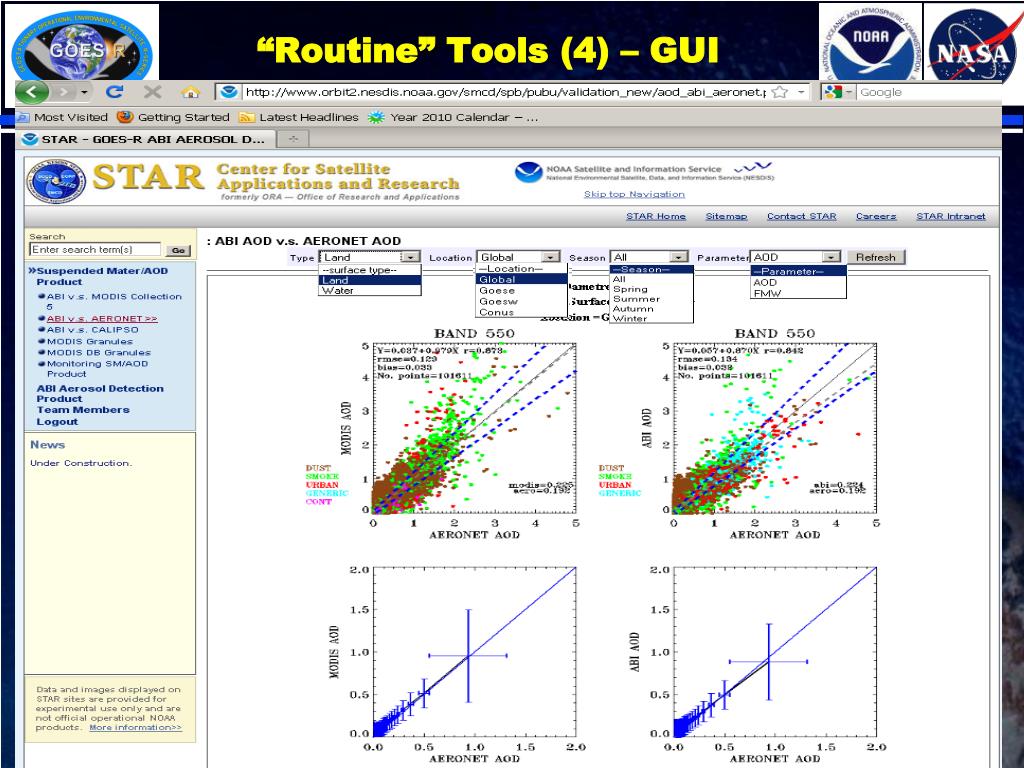
Task: Open the Team Members link
Action: pyautogui.click(x=83, y=410)
